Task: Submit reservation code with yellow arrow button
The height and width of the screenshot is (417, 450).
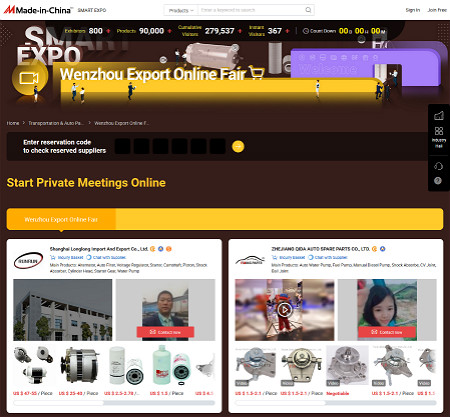Action: pyautogui.click(x=238, y=146)
